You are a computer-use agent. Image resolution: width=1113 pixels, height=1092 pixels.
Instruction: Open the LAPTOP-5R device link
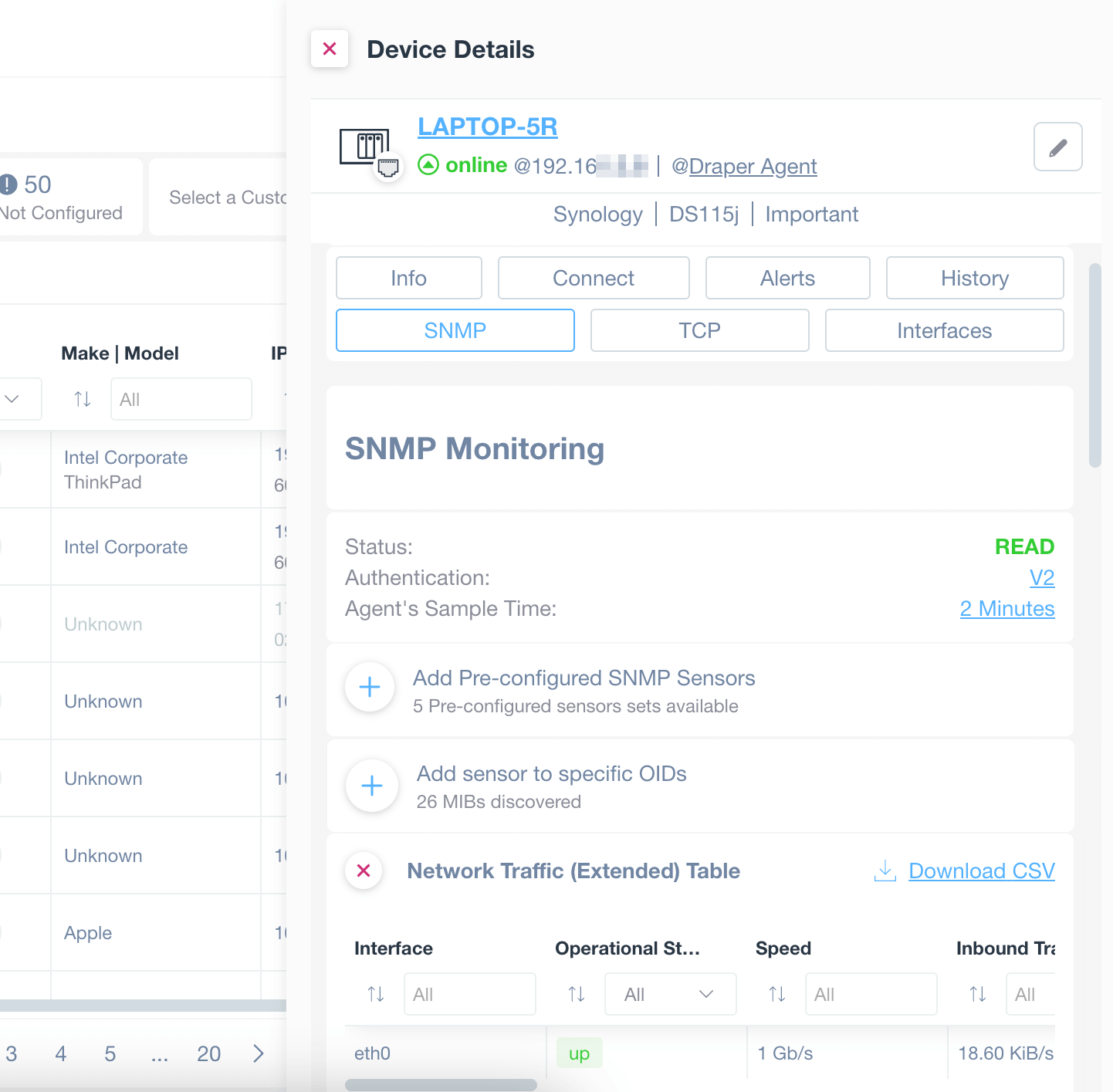pyautogui.click(x=488, y=127)
